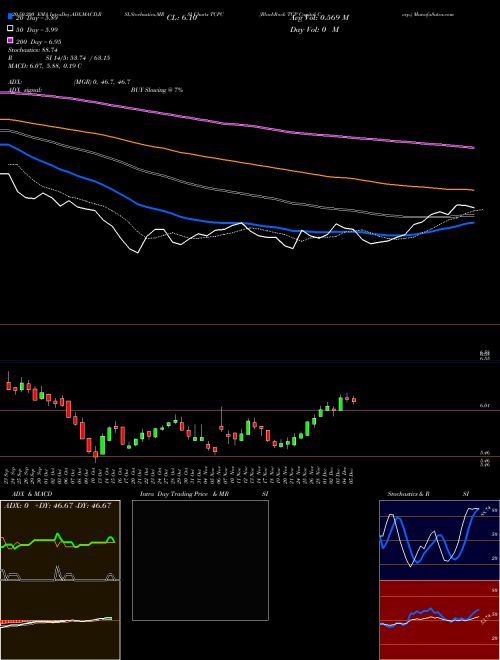Open the blue Stochastics chart panel
500x660 pixels.
[x=439, y=540]
